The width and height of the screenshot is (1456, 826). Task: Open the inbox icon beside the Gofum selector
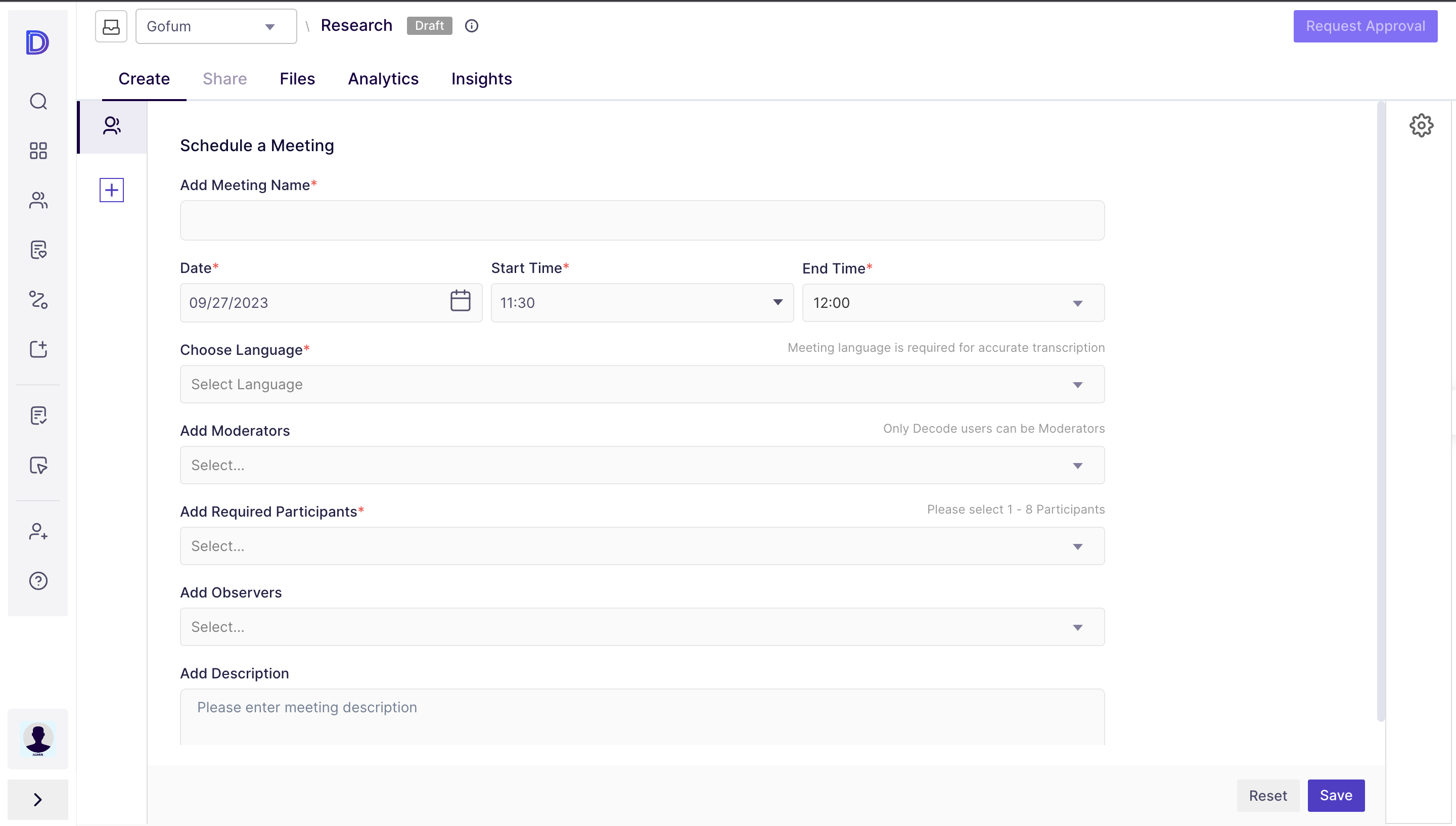111,26
